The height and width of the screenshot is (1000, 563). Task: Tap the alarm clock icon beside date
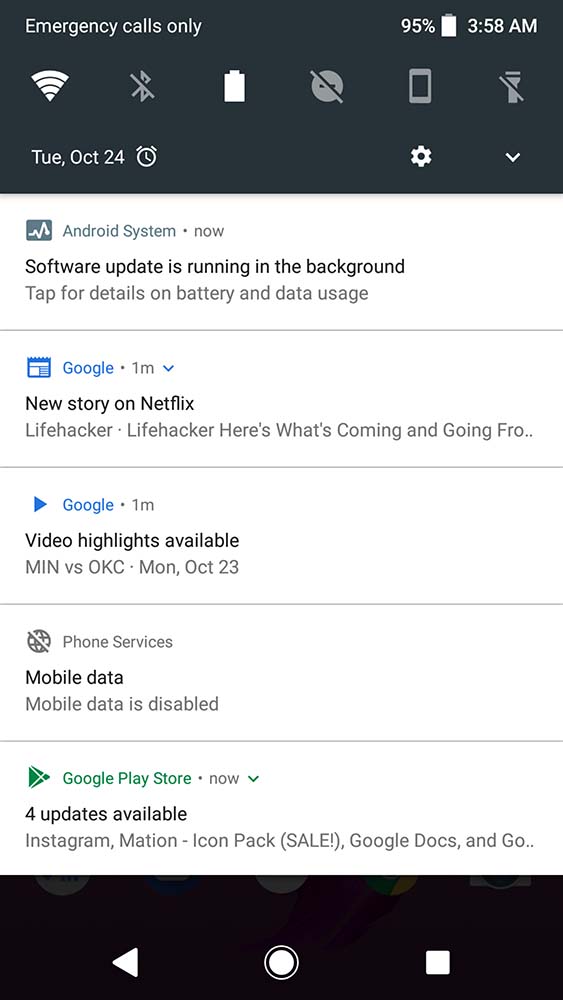coord(147,156)
